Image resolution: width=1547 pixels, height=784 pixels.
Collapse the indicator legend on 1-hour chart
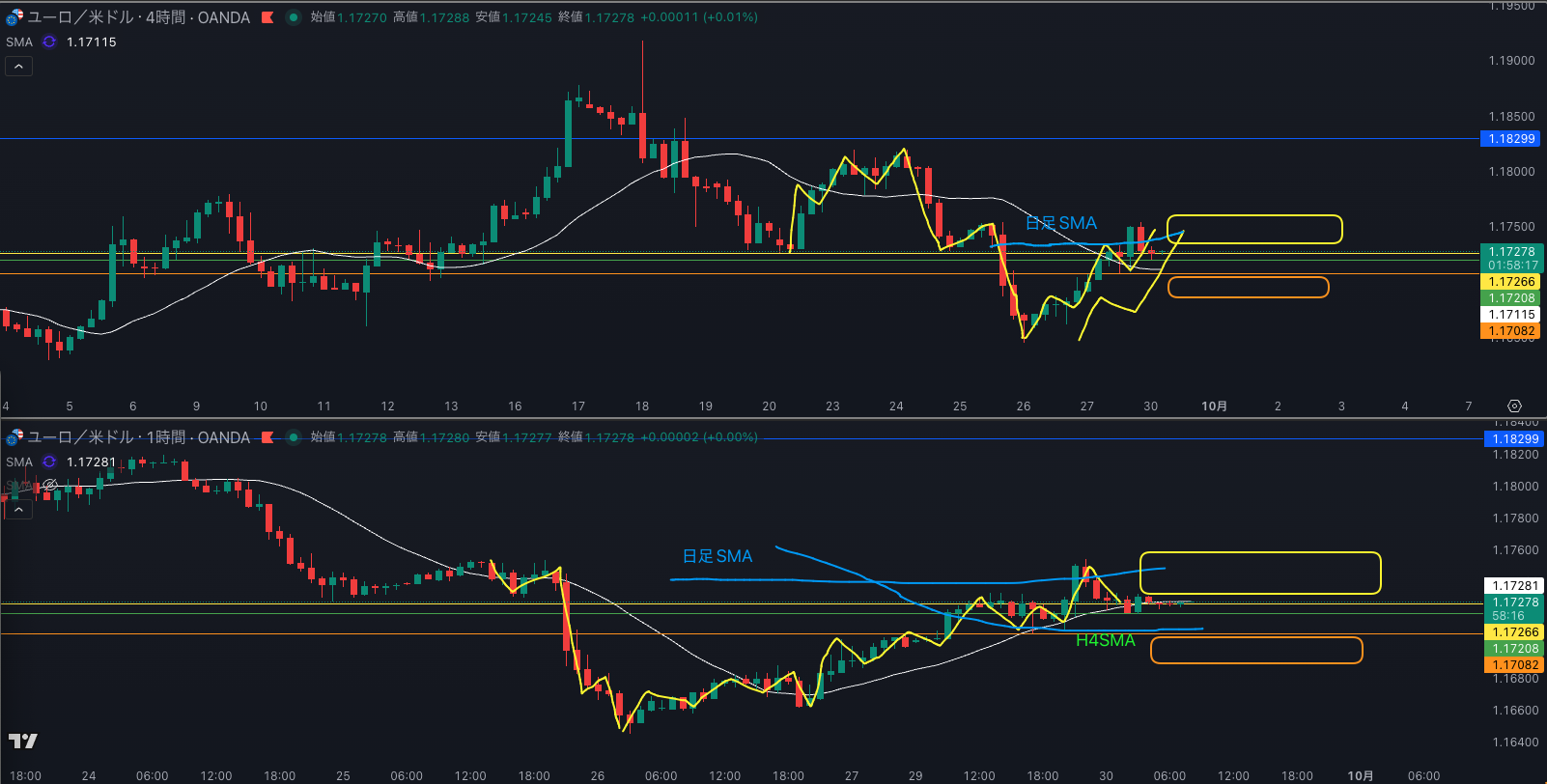(x=18, y=509)
